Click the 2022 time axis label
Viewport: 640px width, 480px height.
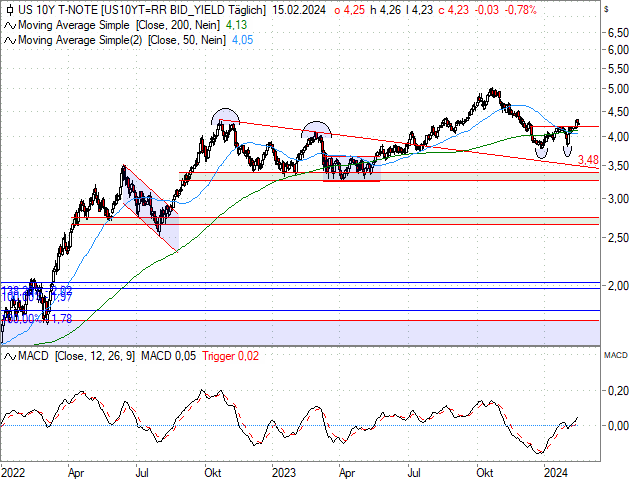13,473
